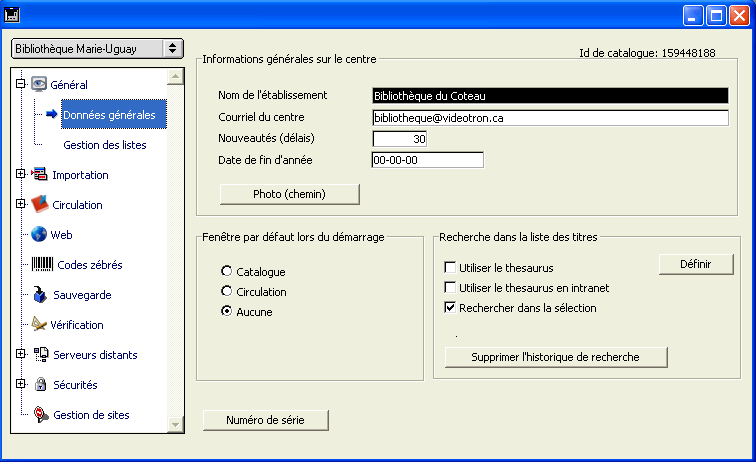756x462 pixels.
Task: Select Gestion de sites entry
Action: point(91,415)
